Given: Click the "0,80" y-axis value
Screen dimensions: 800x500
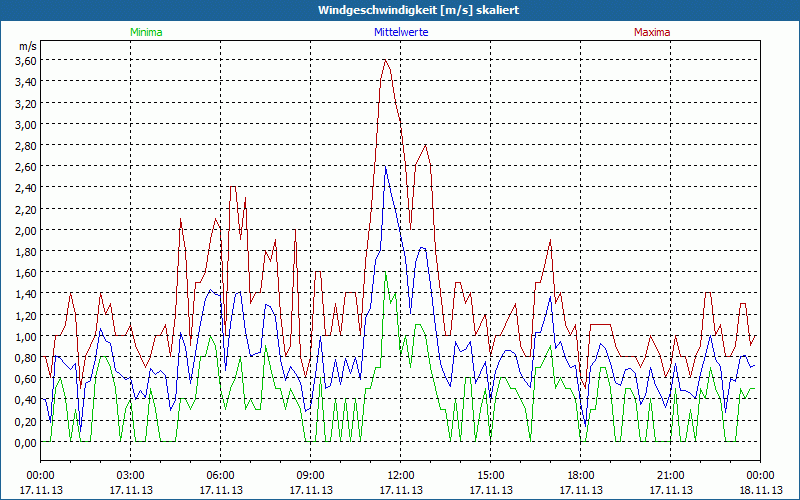Looking at the screenshot, I should pyautogui.click(x=26, y=358).
